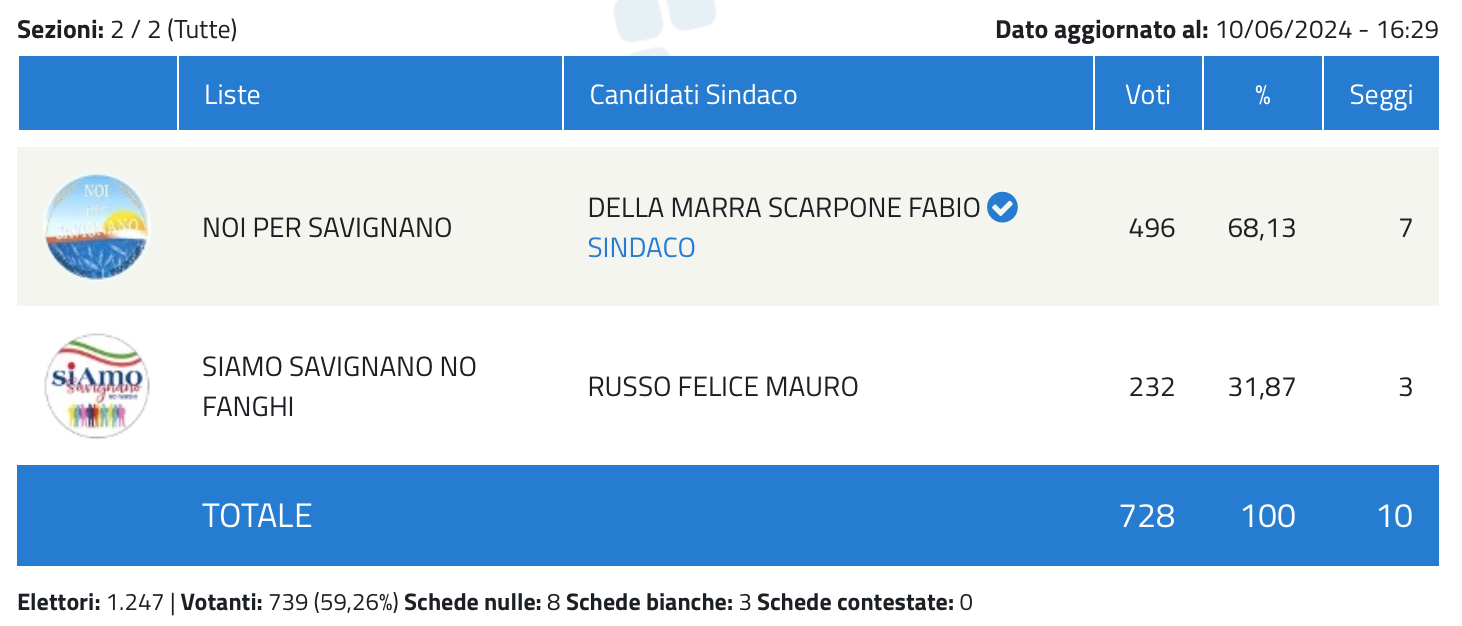Click SIAMO SAVIGNANO NO FANGHI list name
Screen dimensions: 1462x626
339,386
